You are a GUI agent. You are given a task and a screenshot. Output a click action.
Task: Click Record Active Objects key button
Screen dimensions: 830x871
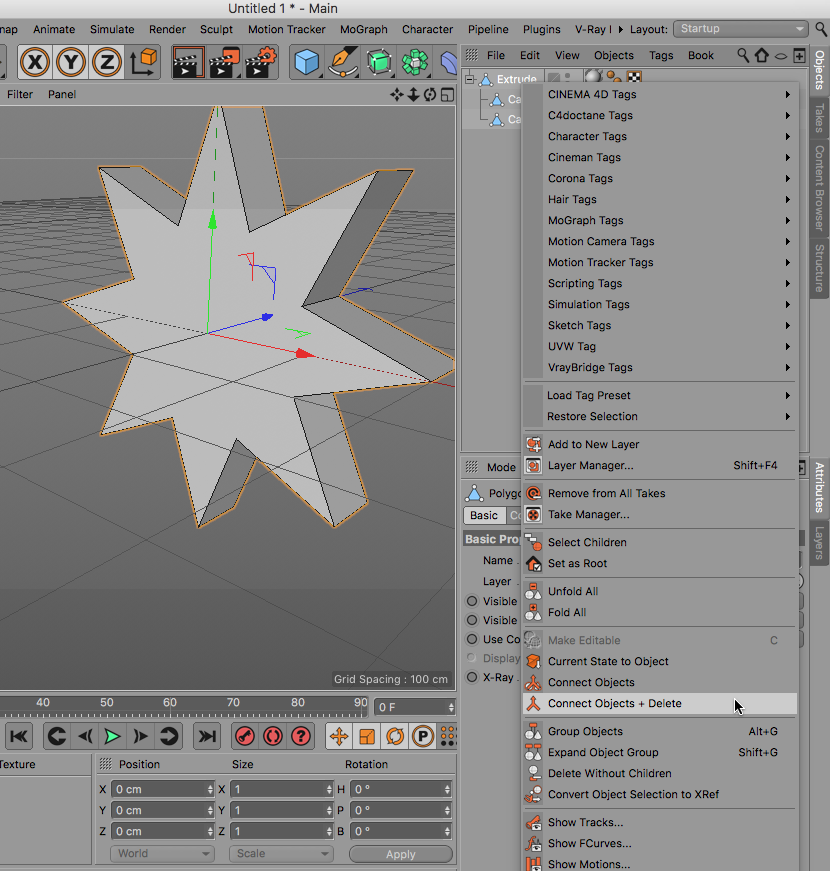245,737
